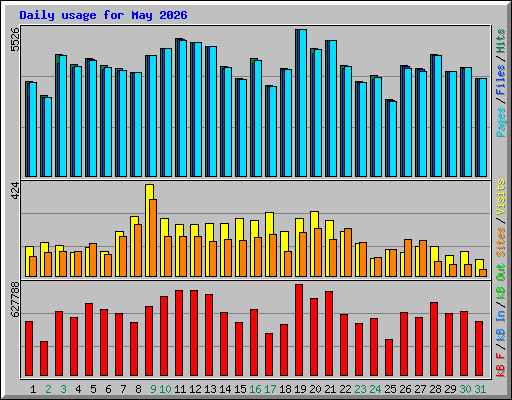Click the red kB bar for day 28

tap(434, 339)
